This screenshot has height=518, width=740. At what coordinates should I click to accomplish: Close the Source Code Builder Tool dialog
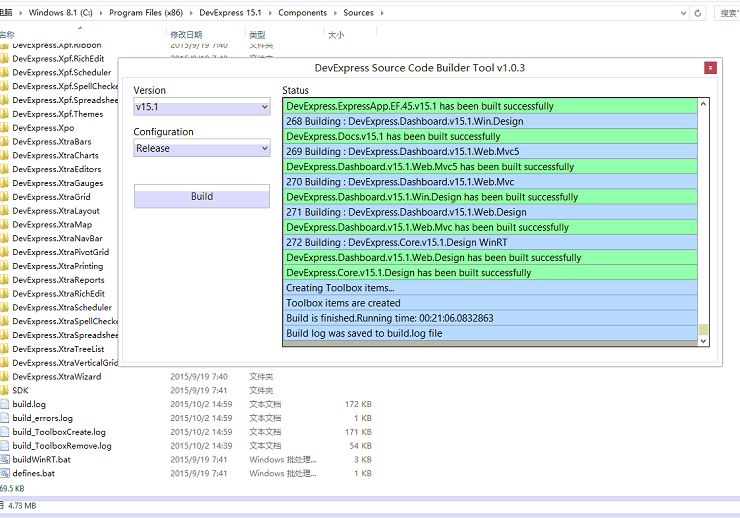(710, 68)
